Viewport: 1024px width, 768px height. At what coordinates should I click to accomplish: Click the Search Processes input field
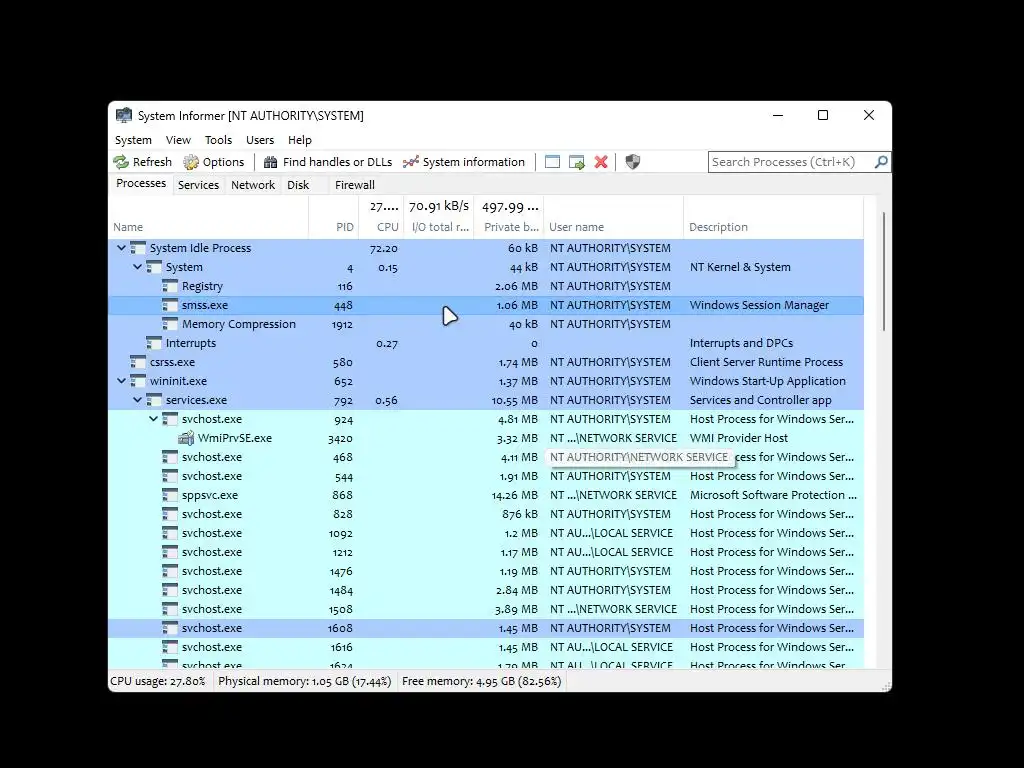click(x=792, y=162)
